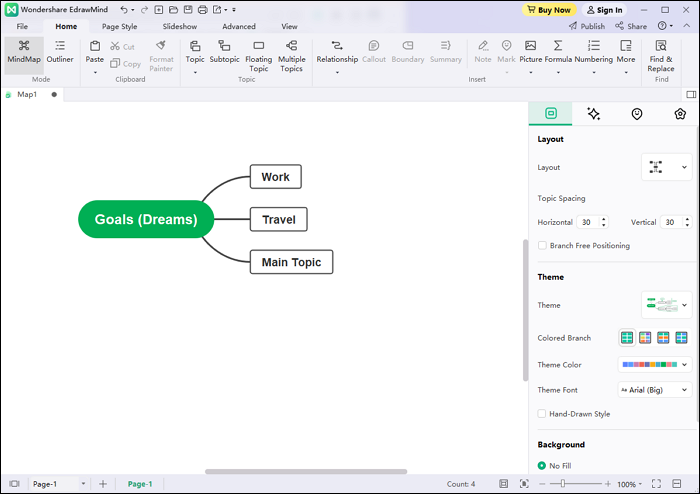
Task: Choose the first Colored Branch style
Action: pos(627,338)
